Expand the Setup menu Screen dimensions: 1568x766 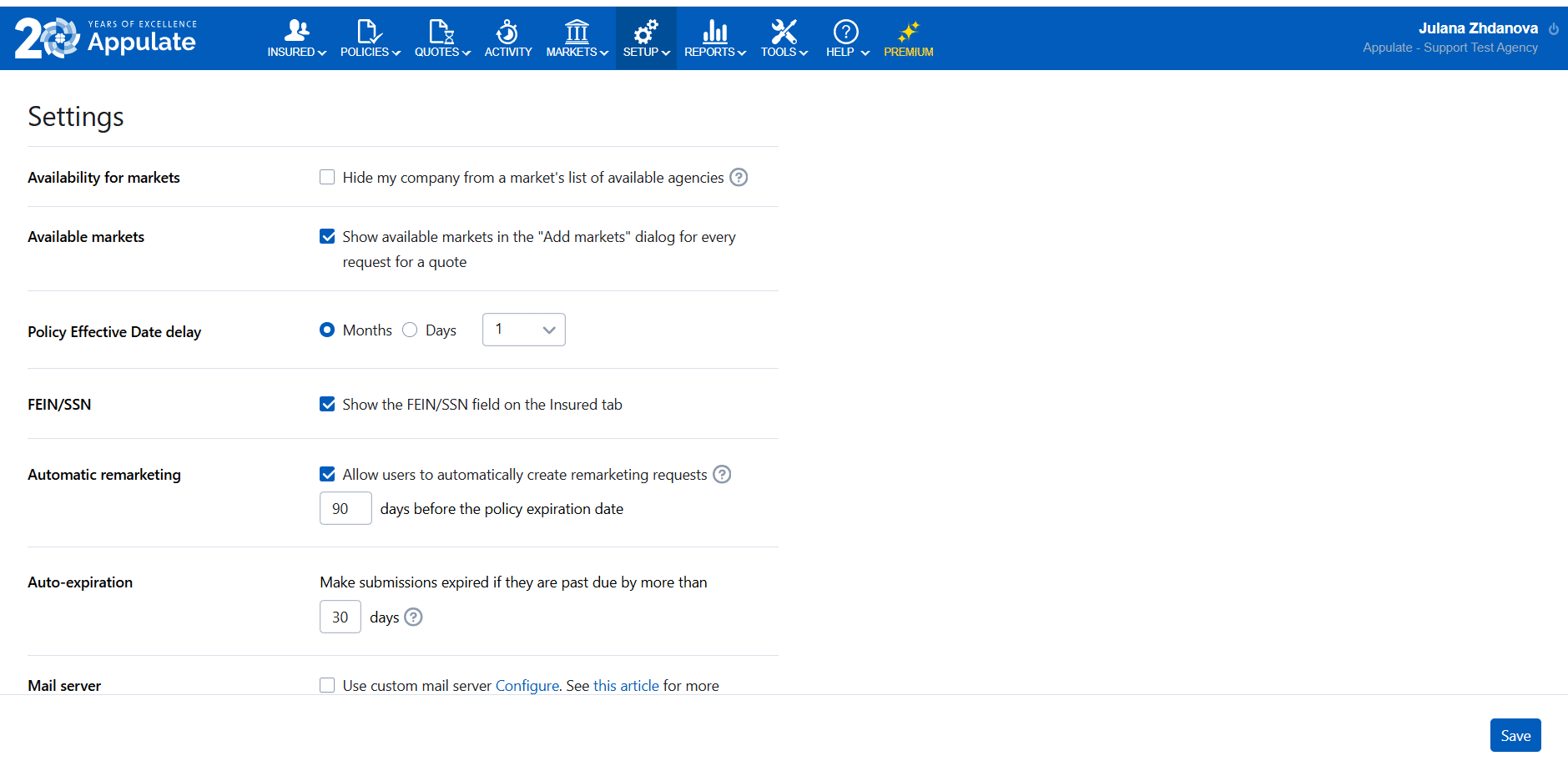(646, 39)
